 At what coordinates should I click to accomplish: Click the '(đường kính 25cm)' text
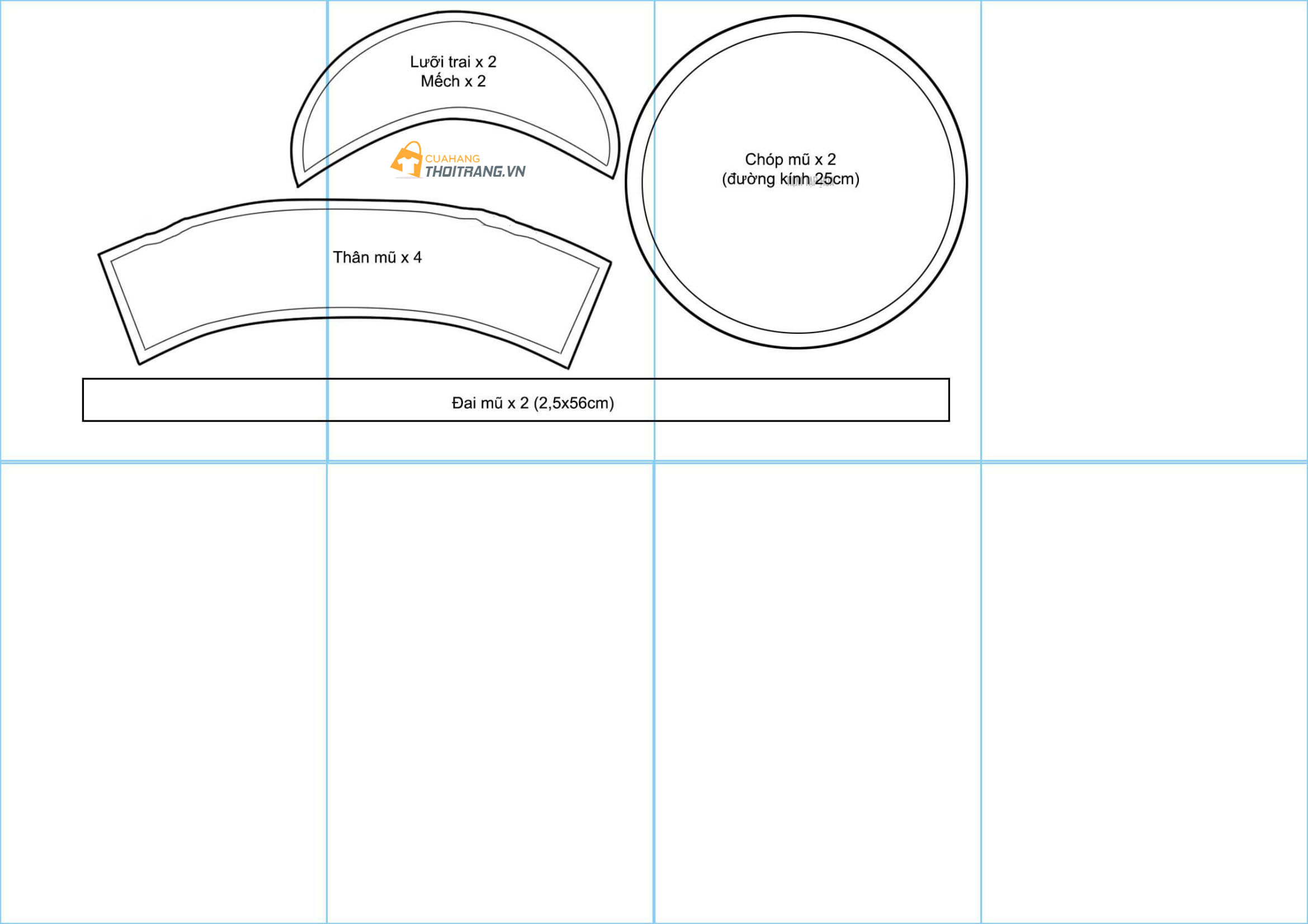coord(790,179)
